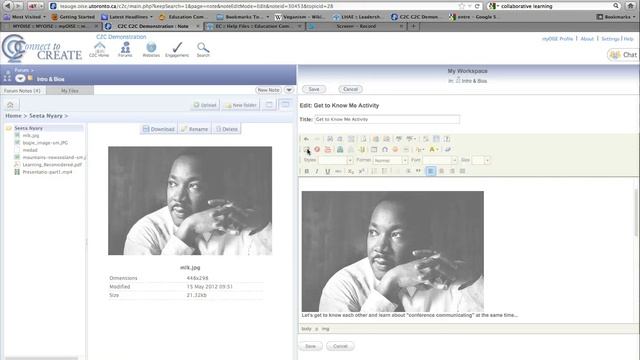This screenshot has width=640, height=360.
Task: Open the Engagement checkmark icon
Action: [177, 49]
